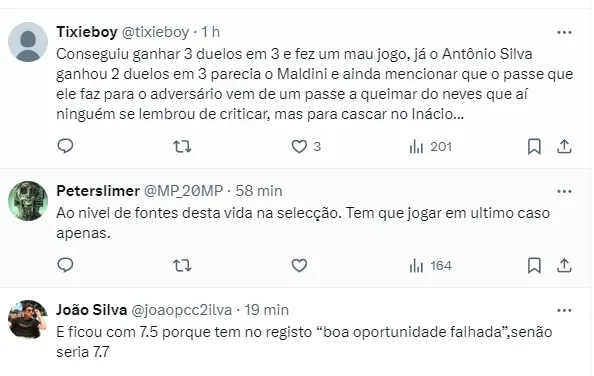The width and height of the screenshot is (594, 376).
Task: Share Tixieboy's tweet
Action: click(x=564, y=147)
